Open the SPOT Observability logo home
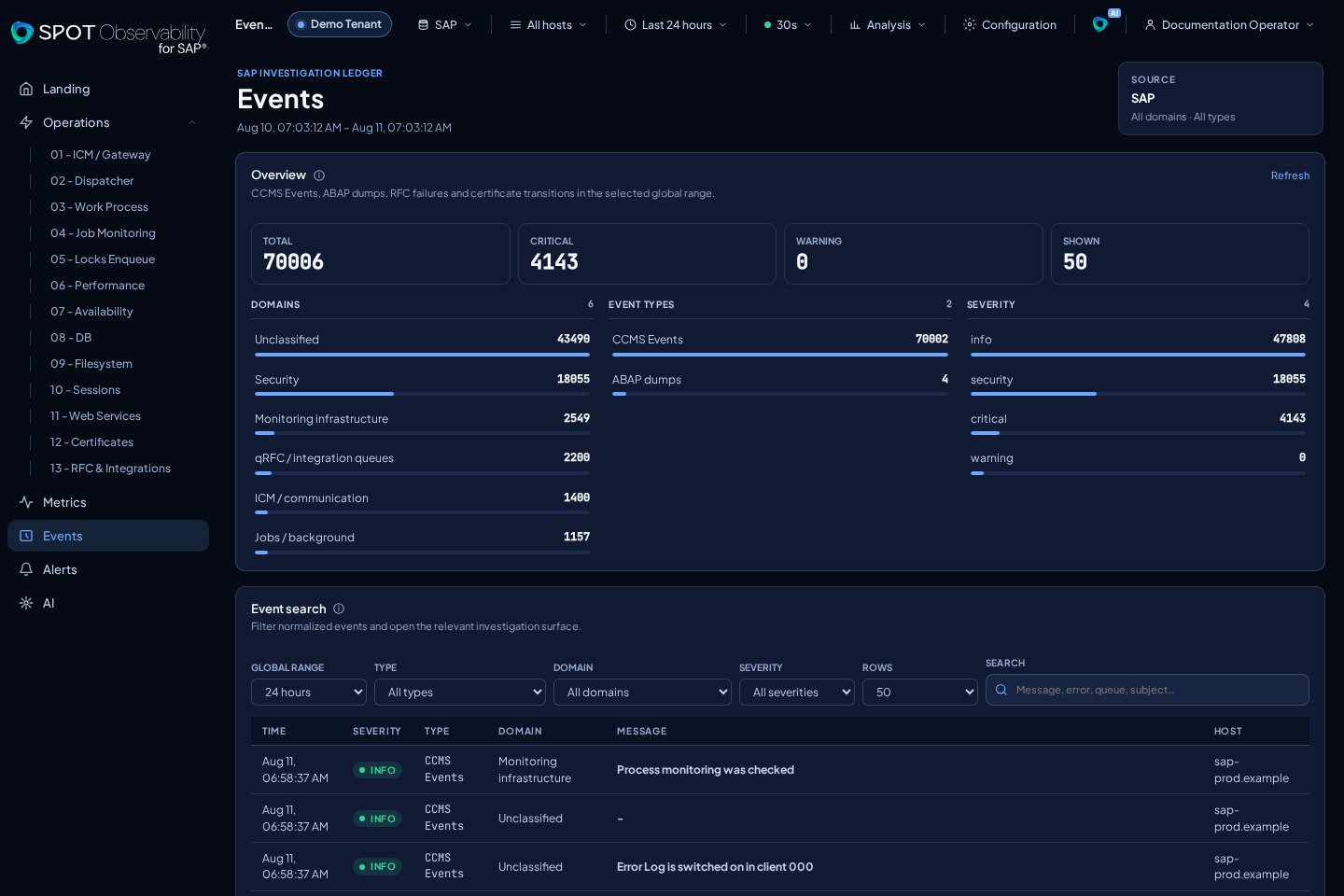1344x896 pixels. coord(108,36)
